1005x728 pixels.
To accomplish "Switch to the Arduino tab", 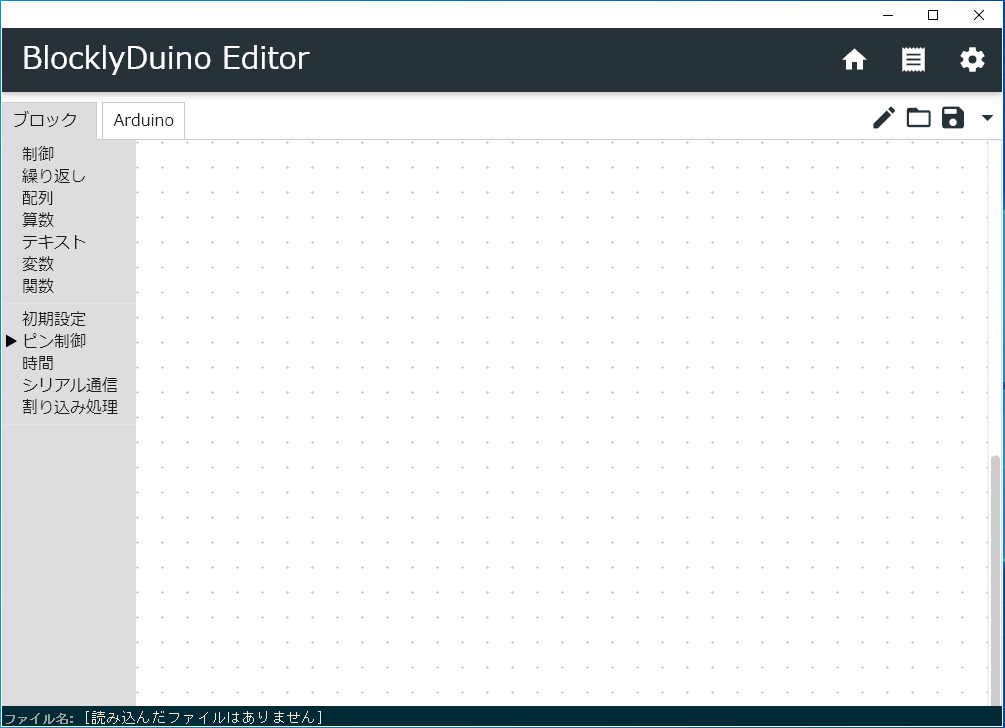I will click(x=144, y=120).
